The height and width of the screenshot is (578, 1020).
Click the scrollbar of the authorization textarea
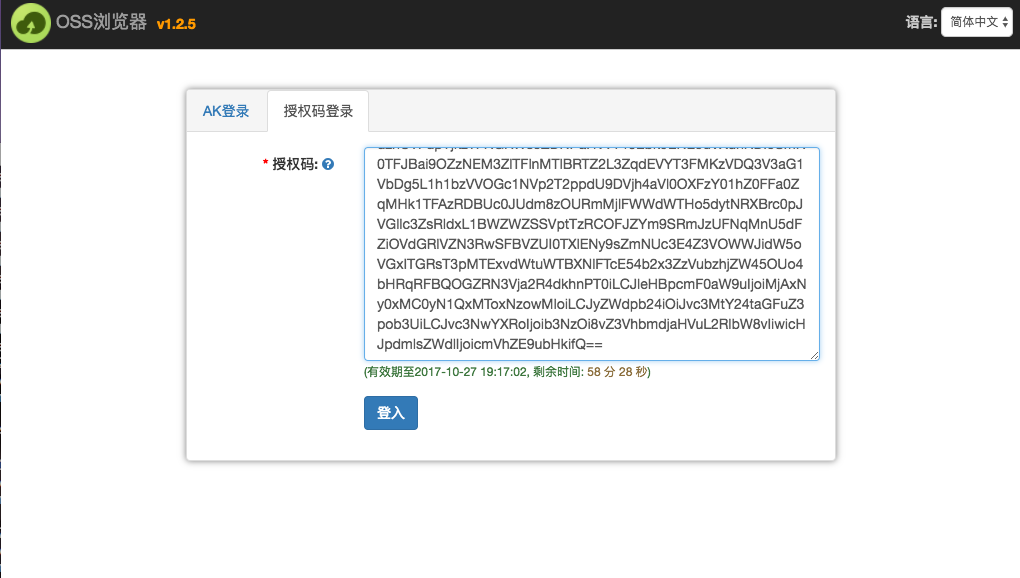pos(815,250)
